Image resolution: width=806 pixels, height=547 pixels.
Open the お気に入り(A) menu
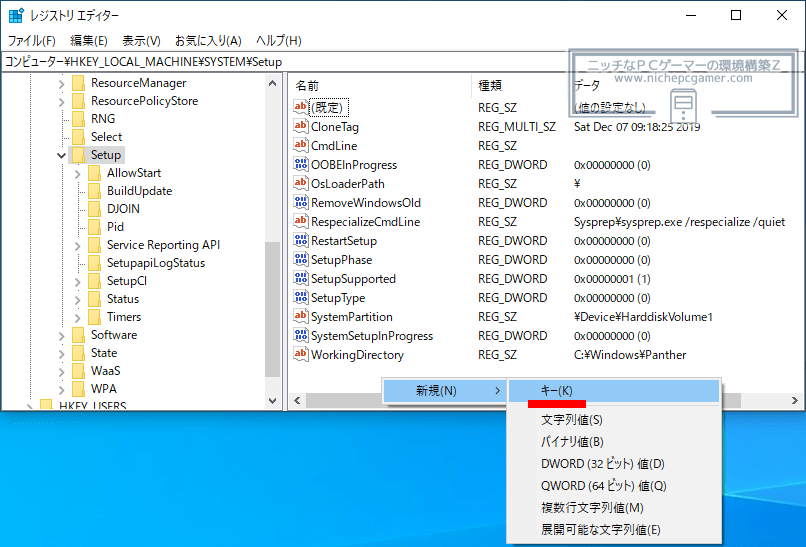[x=208, y=41]
